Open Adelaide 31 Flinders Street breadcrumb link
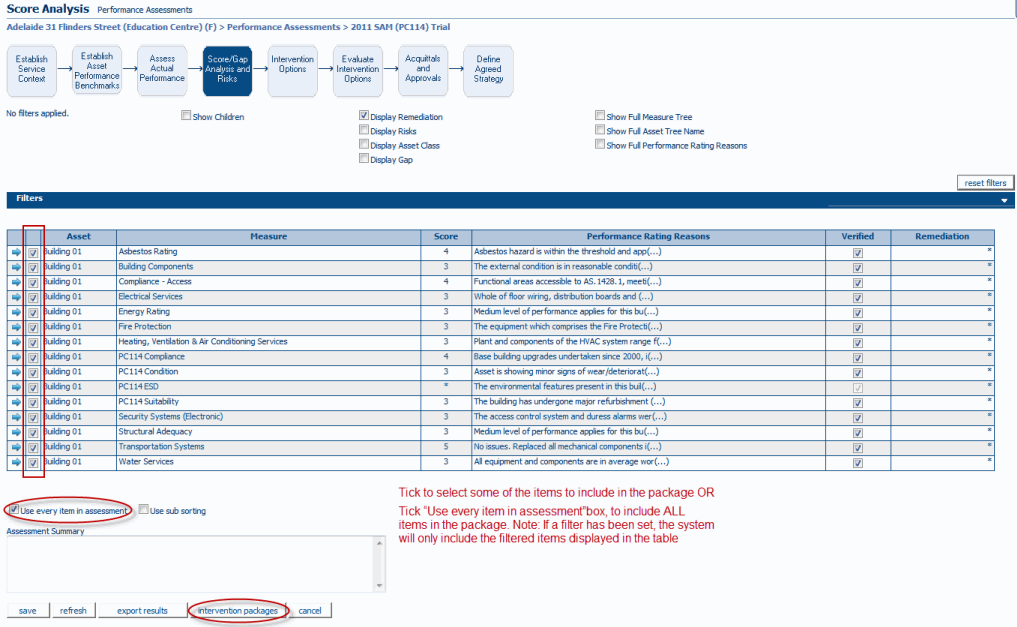 pyautogui.click(x=112, y=27)
